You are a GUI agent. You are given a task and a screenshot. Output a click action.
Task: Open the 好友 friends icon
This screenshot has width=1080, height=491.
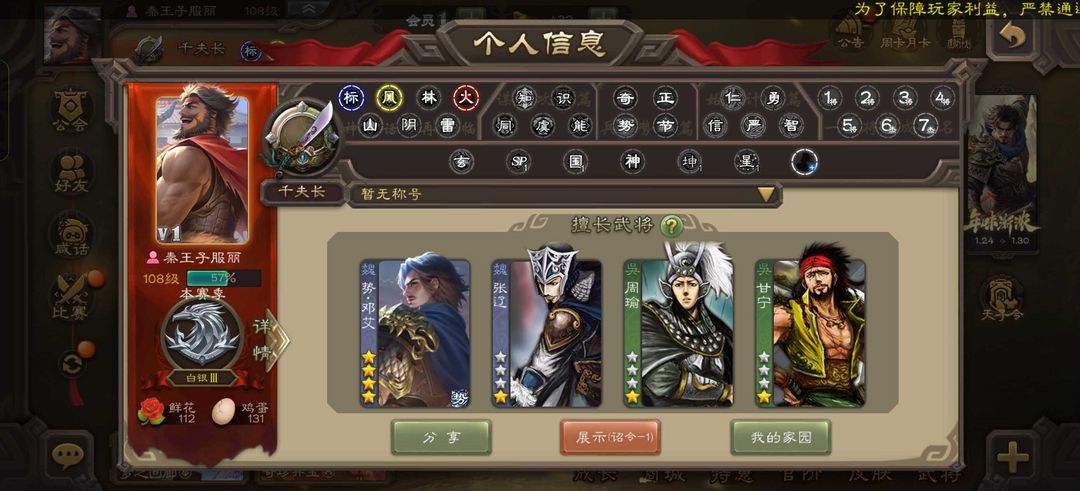[72, 172]
